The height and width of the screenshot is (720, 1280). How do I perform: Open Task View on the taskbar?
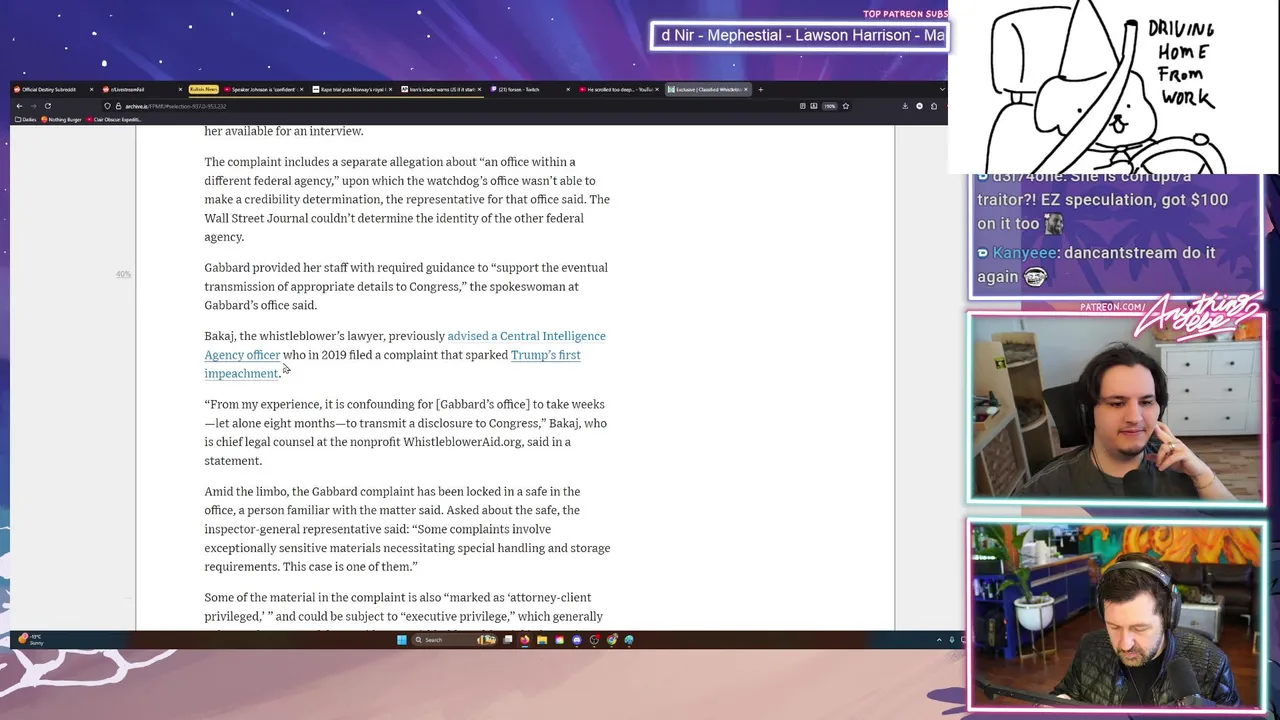tap(508, 640)
